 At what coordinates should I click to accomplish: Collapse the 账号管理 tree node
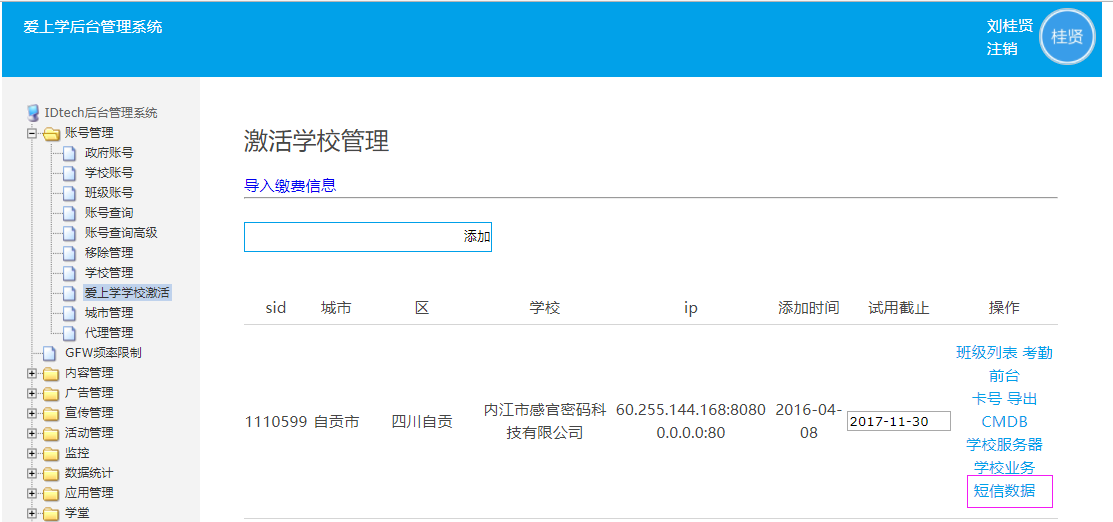point(32,133)
